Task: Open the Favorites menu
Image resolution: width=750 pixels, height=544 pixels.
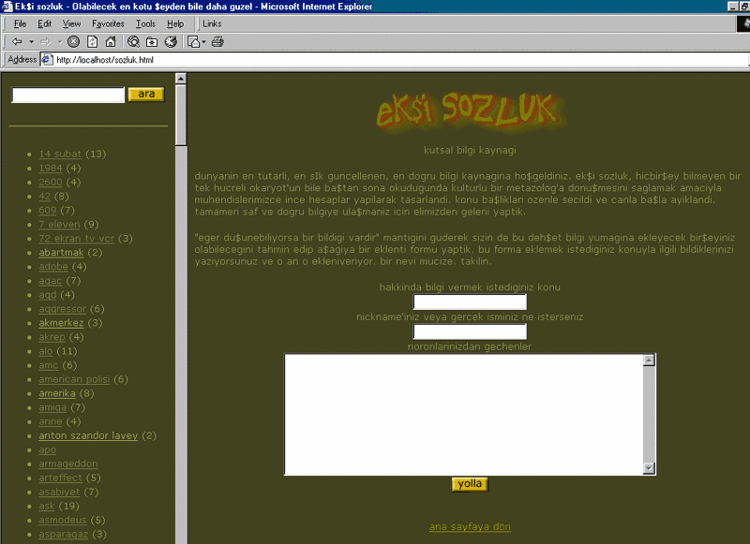Action: tap(108, 23)
